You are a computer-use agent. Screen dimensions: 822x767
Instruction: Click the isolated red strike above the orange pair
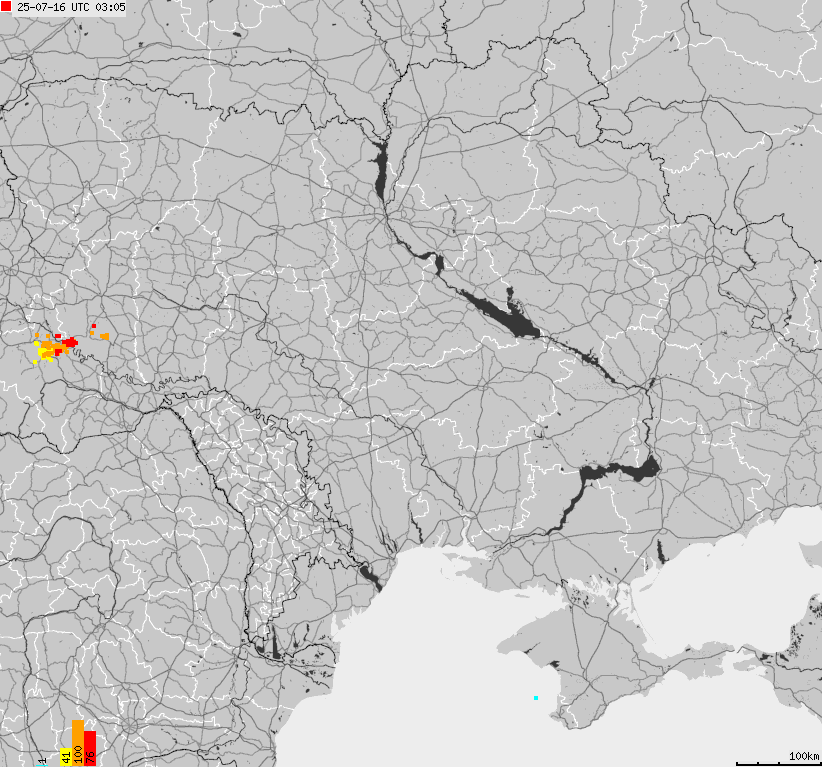[94, 326]
